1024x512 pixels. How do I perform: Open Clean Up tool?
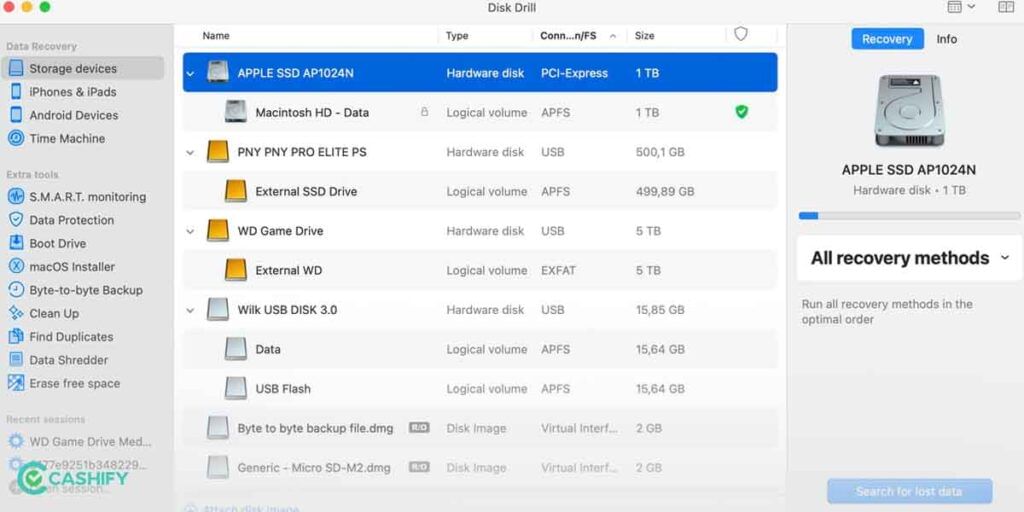click(54, 313)
